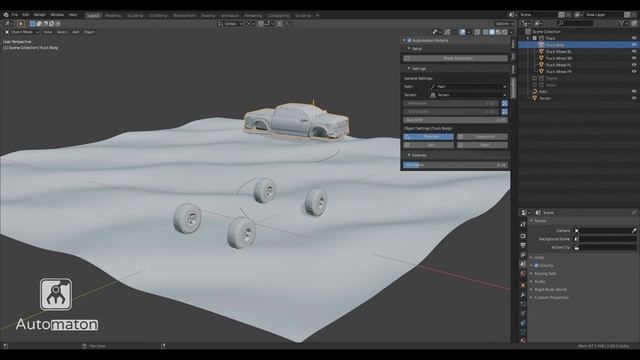The image size is (640, 360).
Task: Hide Truck Wheel RR with eye icon
Action: point(634,58)
